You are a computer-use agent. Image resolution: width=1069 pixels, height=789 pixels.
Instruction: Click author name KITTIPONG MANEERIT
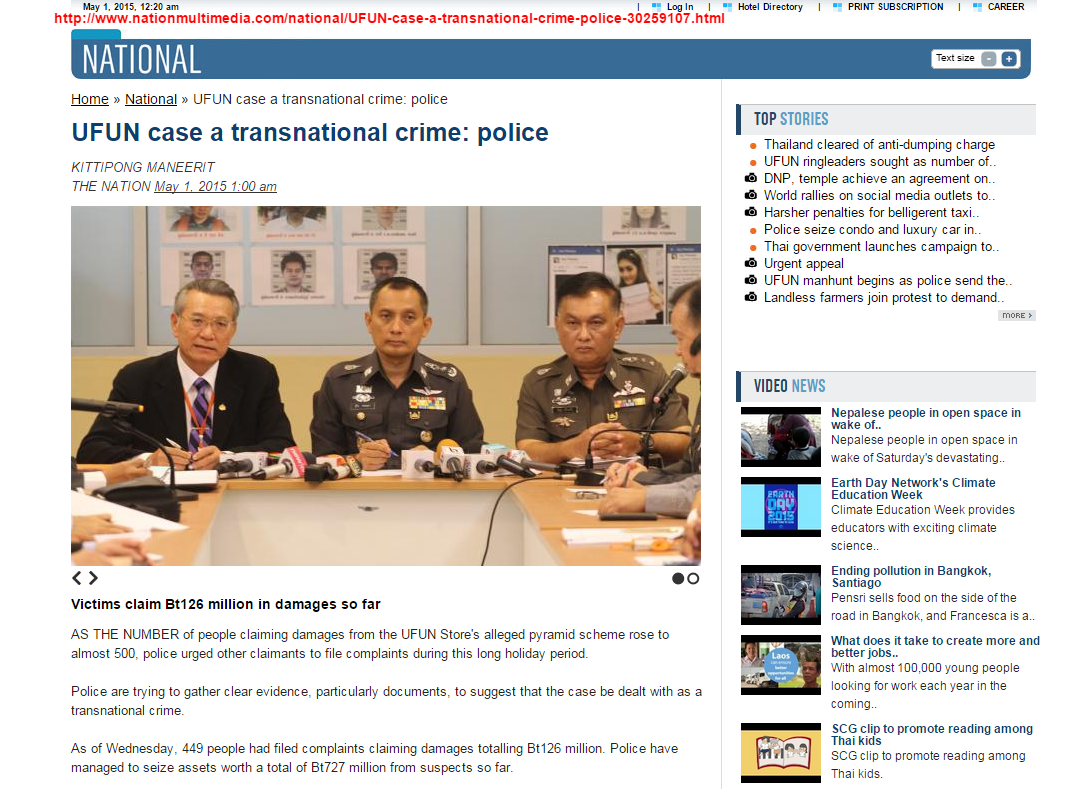coord(142,167)
